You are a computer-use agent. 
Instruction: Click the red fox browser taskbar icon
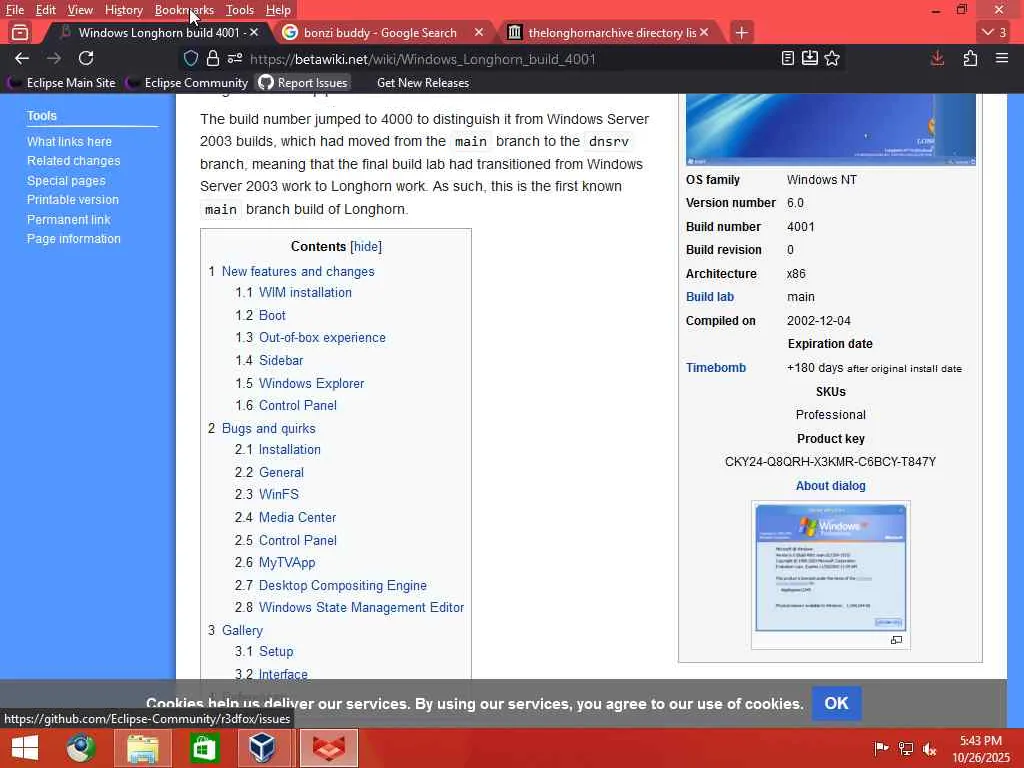[x=329, y=748]
